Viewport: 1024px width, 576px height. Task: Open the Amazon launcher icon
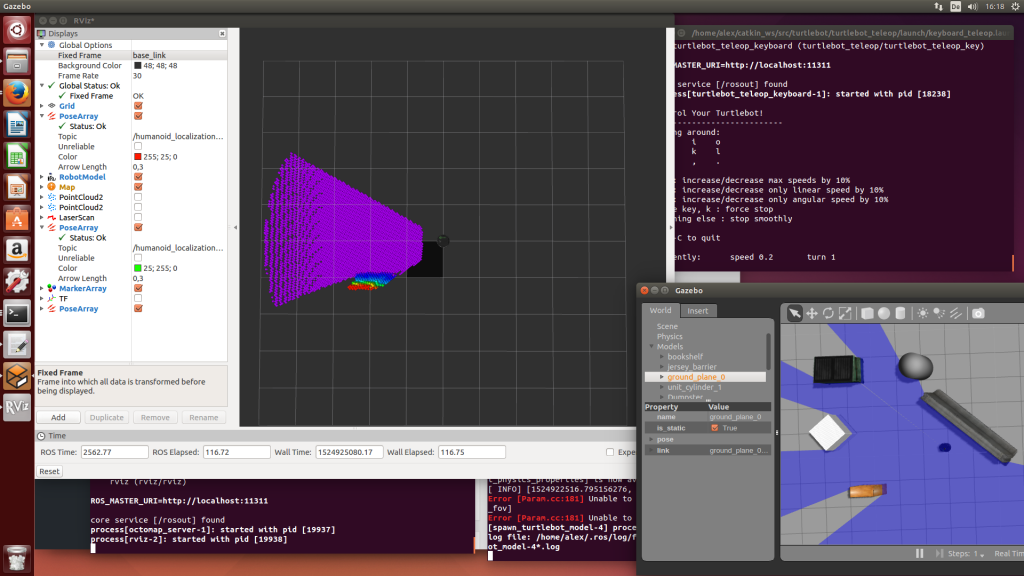(17, 249)
